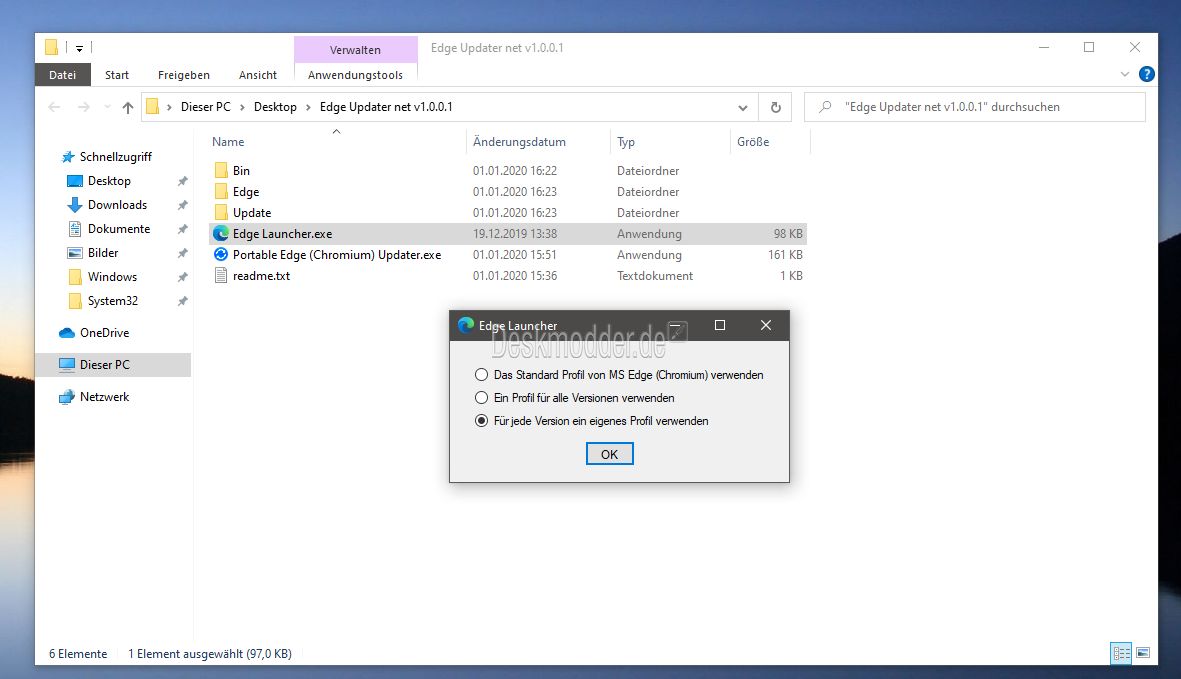Viewport: 1181px width, 679px height.
Task: Click the Portable Edge Updater.exe icon
Action: [221, 254]
